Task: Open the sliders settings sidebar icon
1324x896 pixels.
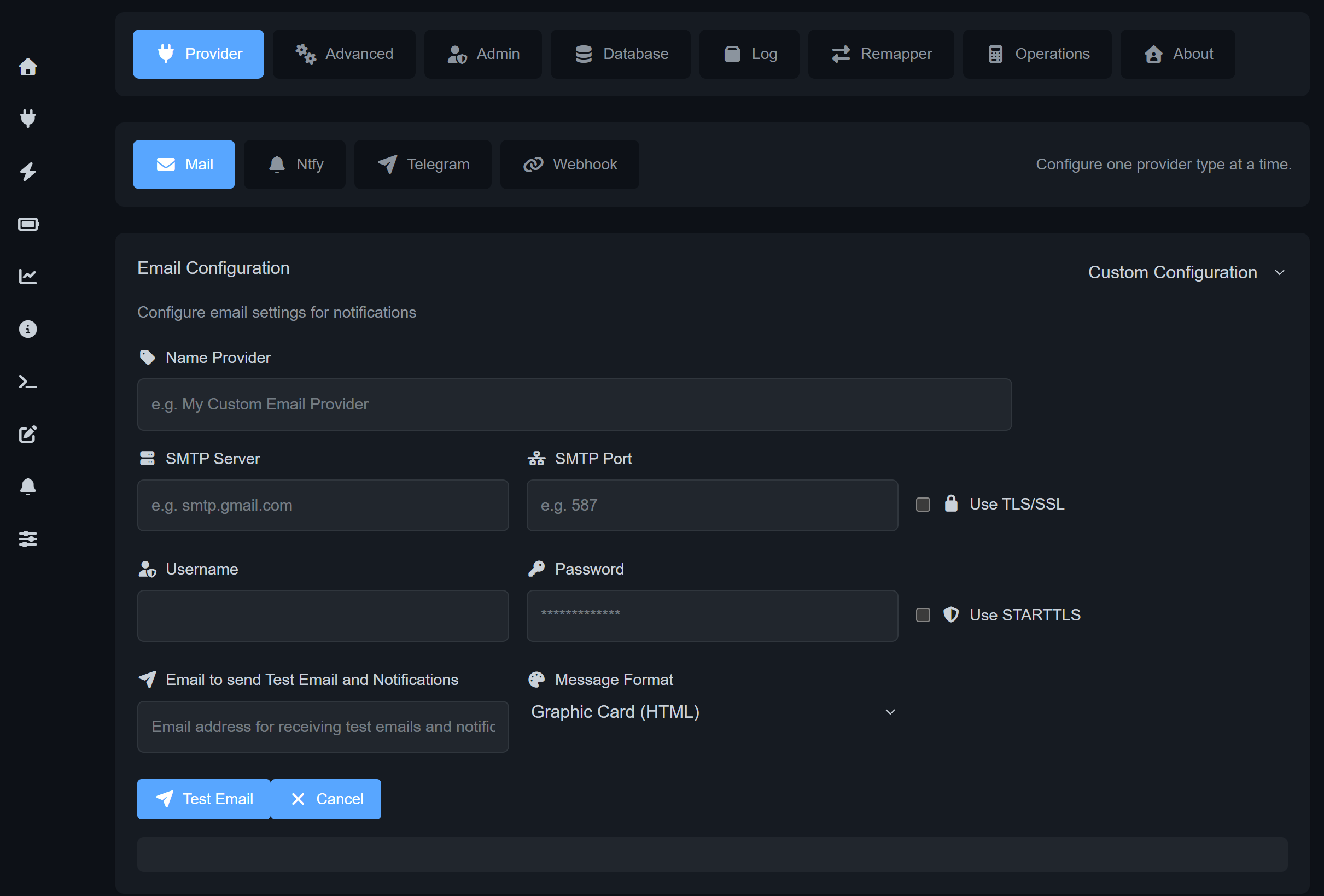Action: [28, 539]
